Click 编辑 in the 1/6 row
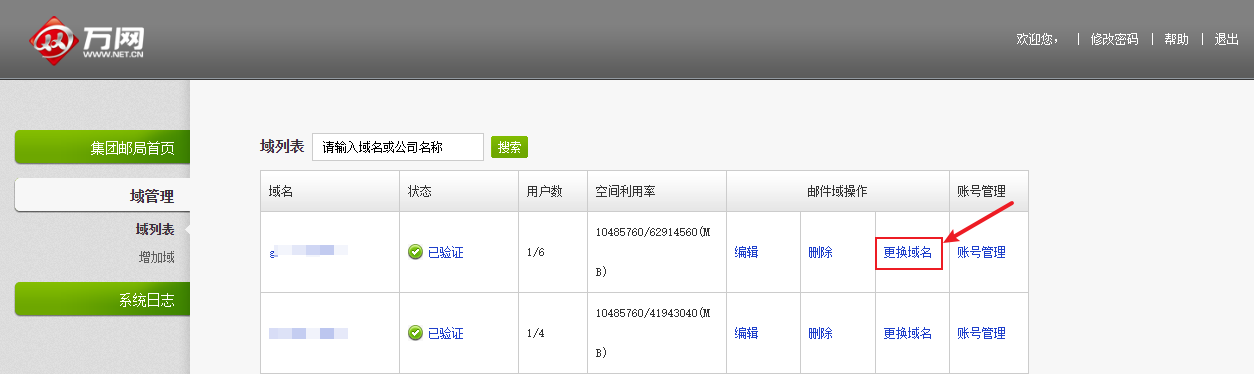Screen dimensions: 1254x374 coord(746,252)
